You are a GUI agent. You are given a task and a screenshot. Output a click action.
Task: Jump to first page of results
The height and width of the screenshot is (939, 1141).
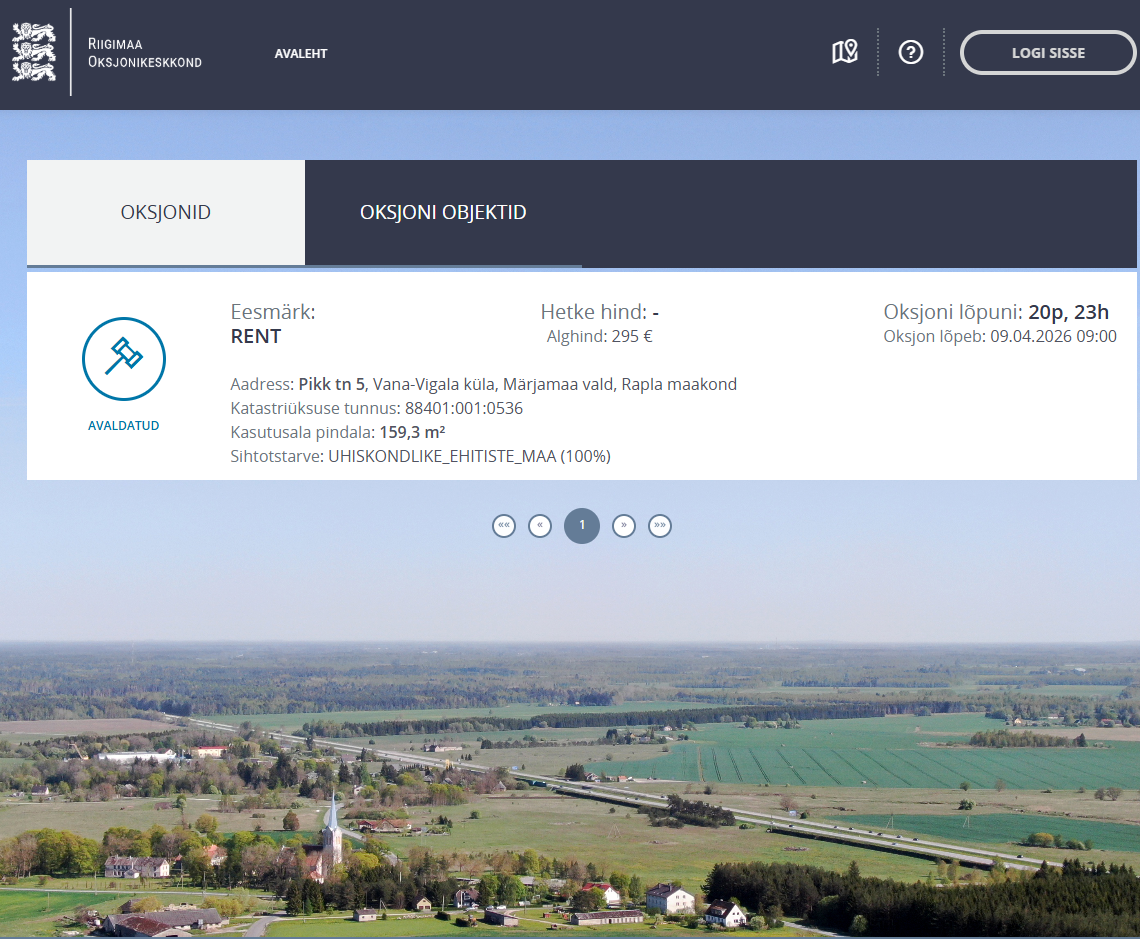coord(504,526)
